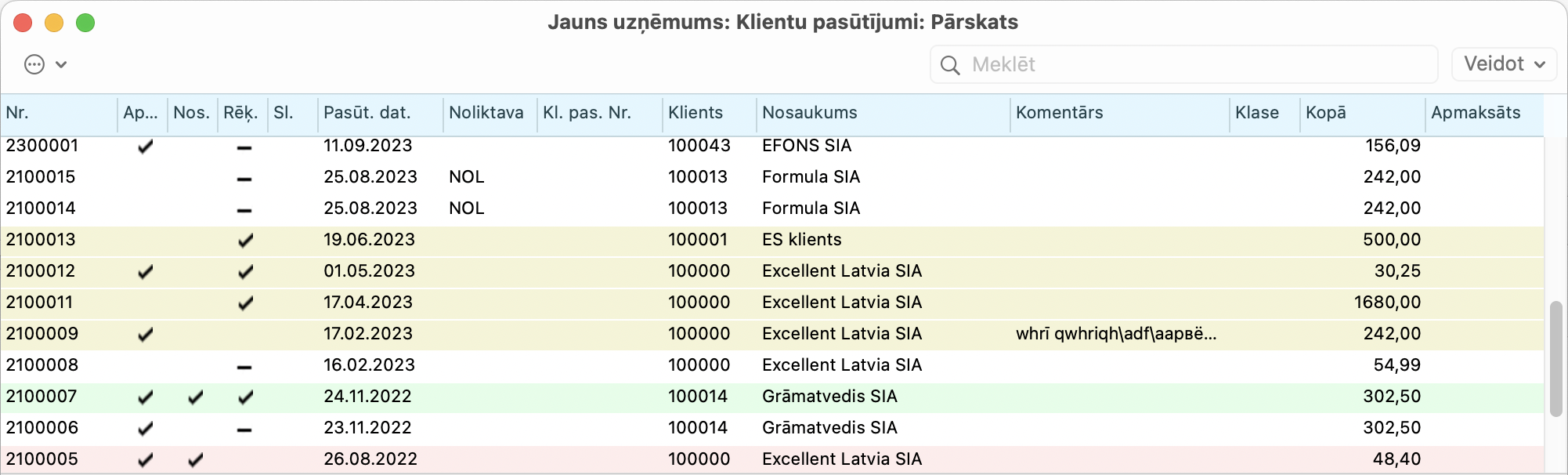Viewport: 1568px width, 475px height.
Task: Click the magnifier search icon
Action: click(950, 65)
